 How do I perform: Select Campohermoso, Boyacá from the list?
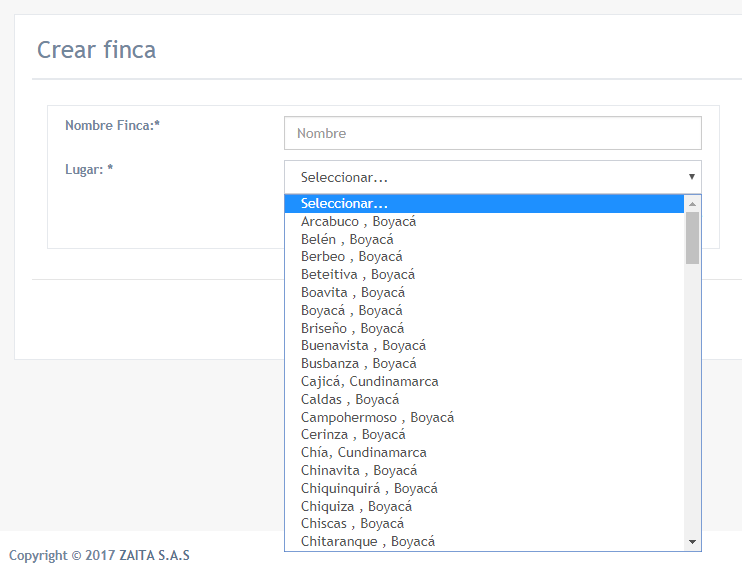(484, 417)
